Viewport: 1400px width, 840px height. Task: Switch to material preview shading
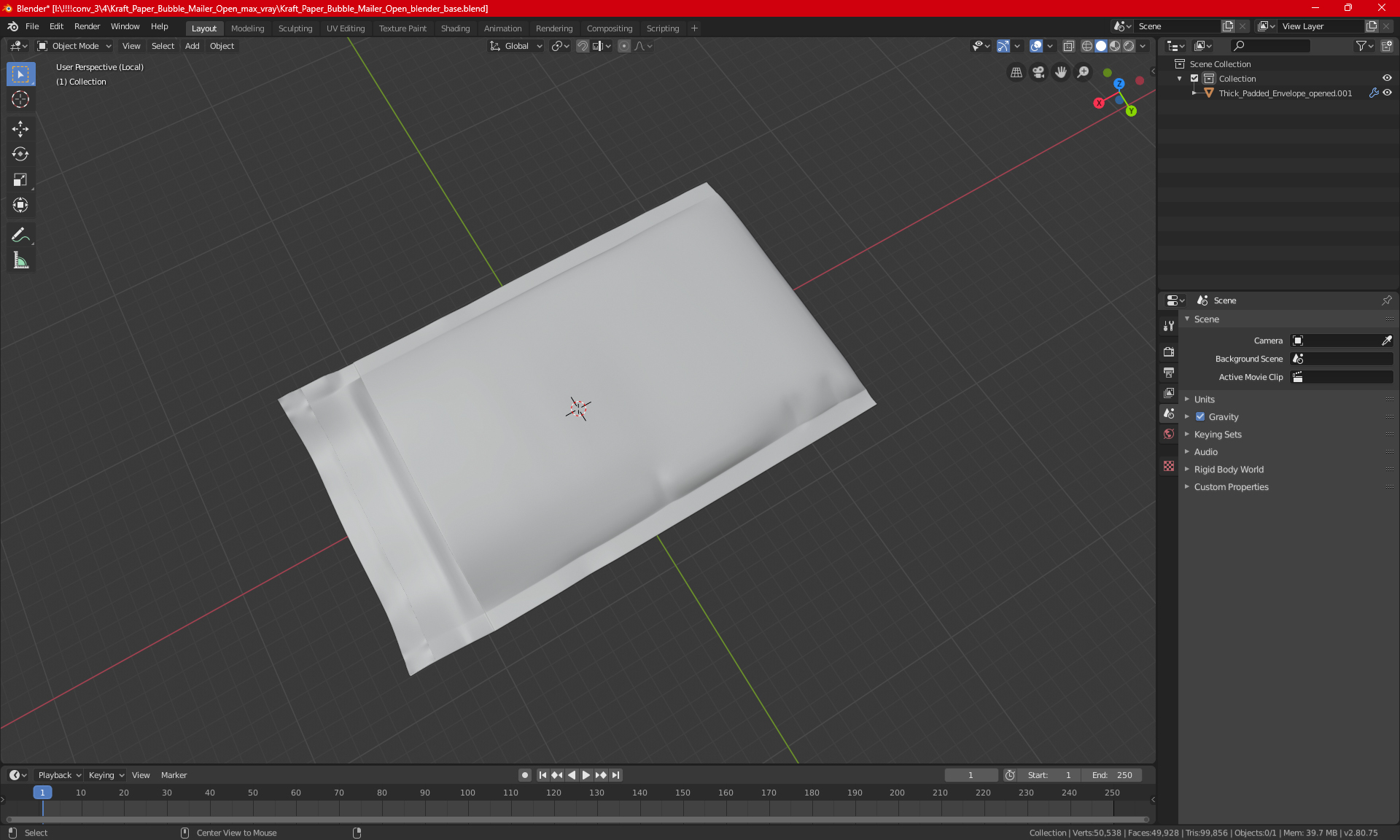click(x=1115, y=46)
